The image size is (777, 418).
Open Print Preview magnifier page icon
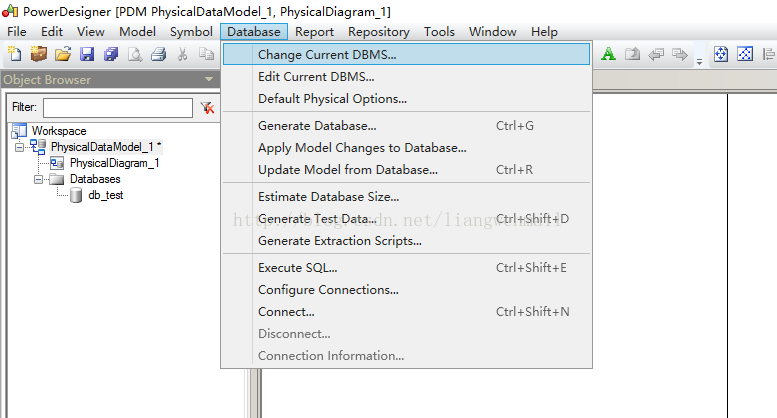pyautogui.click(x=135, y=54)
